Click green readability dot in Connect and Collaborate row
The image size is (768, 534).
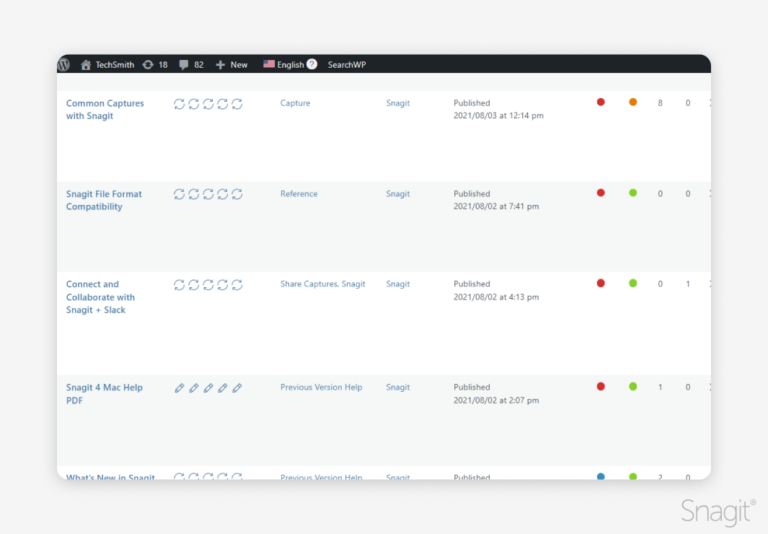(633, 283)
